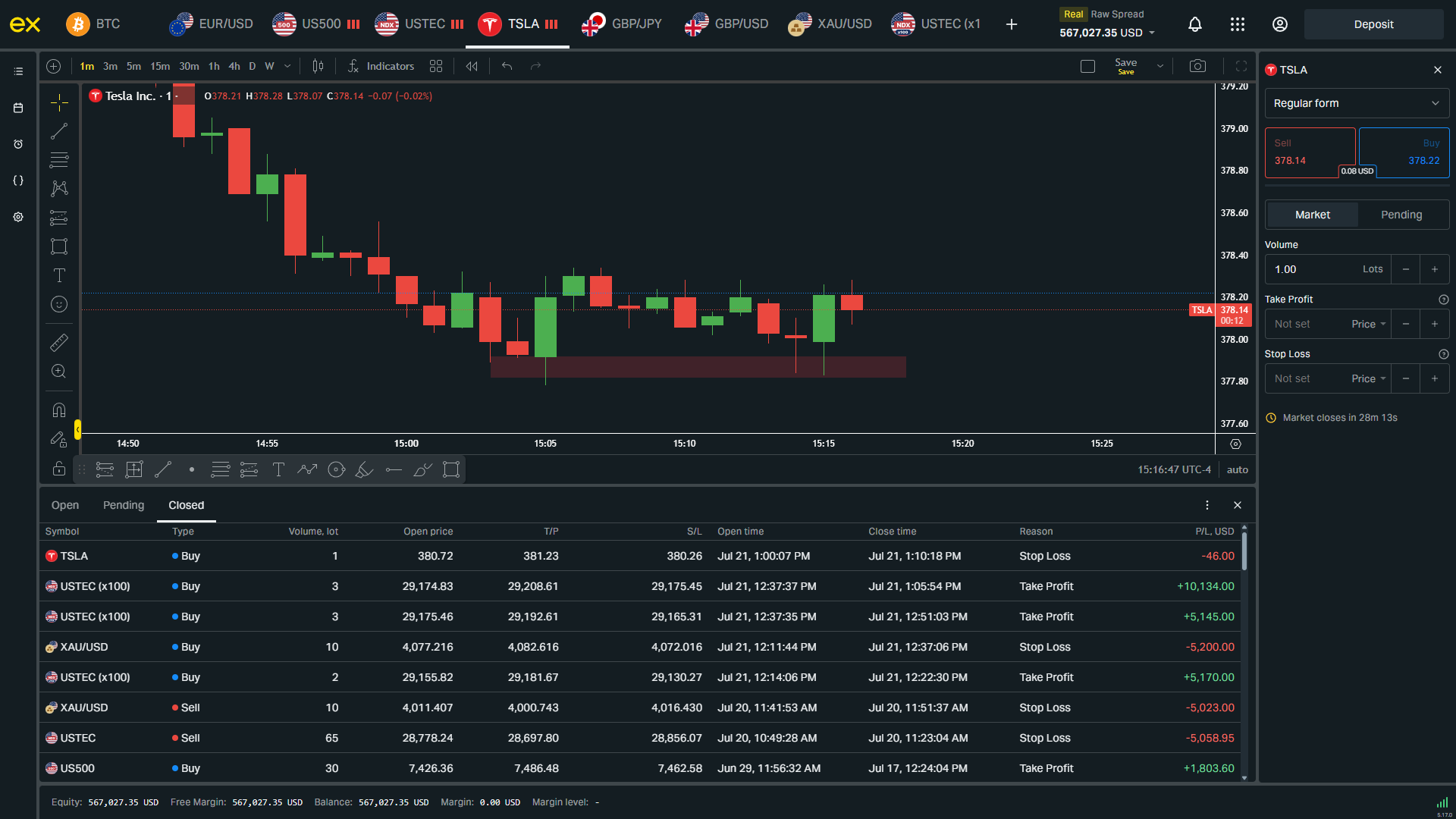Screen dimensions: 1456x819
Task: Toggle auto price scale
Action: click(1237, 469)
